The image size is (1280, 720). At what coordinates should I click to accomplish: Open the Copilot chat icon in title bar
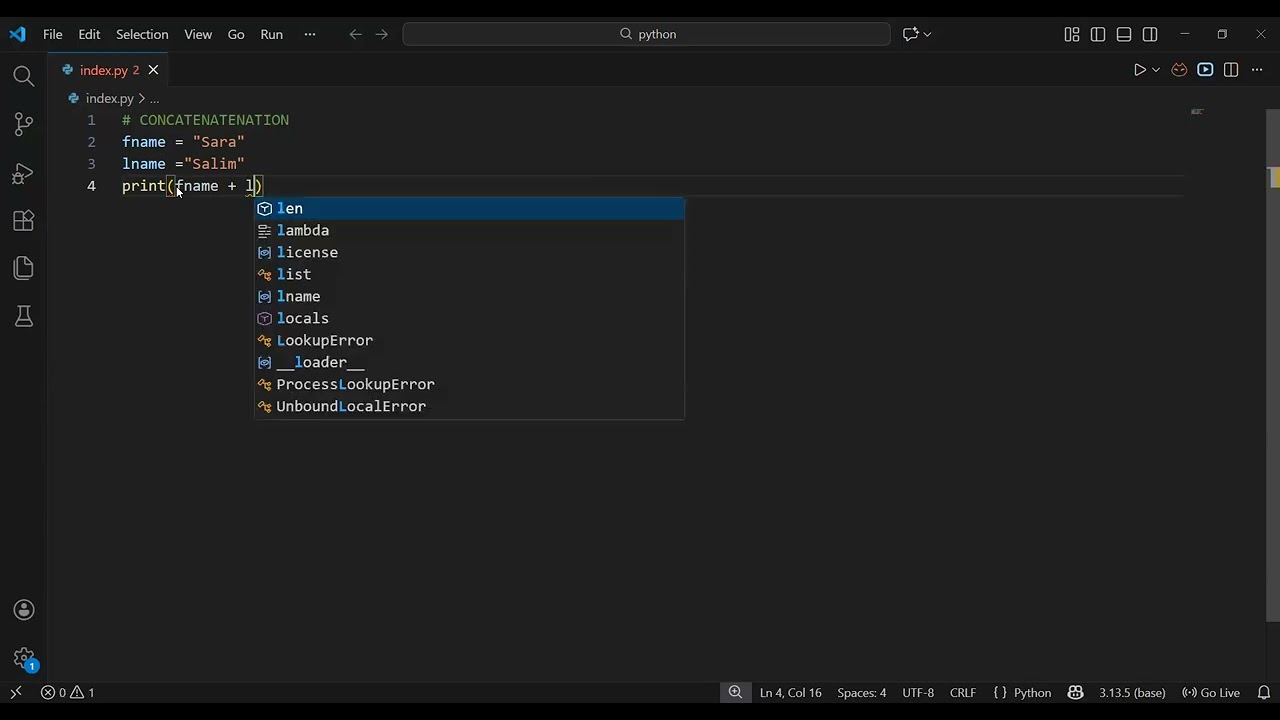[x=910, y=34]
